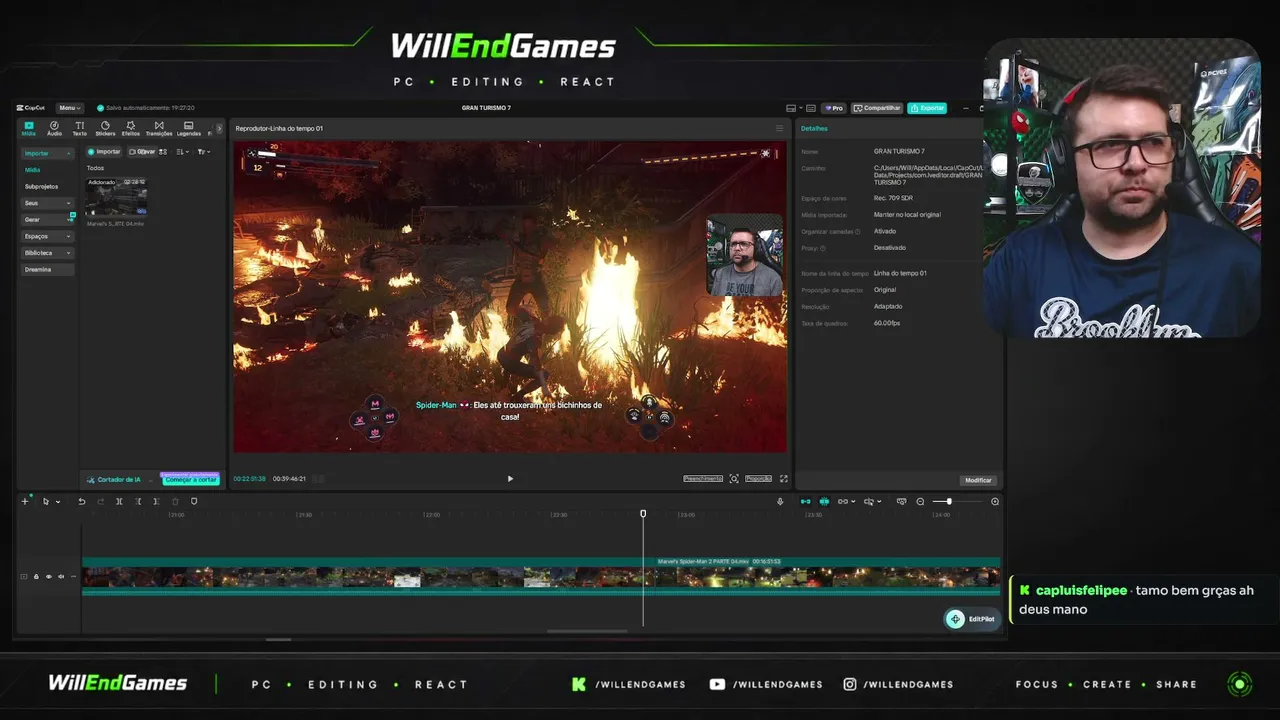Adjust the timeline zoom slider
The height and width of the screenshot is (720, 1280).
coord(949,501)
